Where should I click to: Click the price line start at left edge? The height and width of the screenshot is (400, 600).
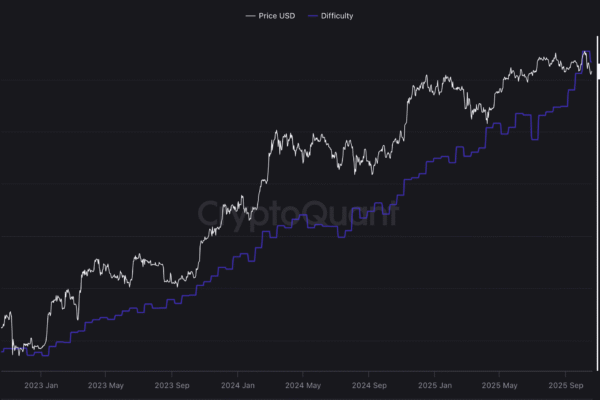[x=2, y=325]
